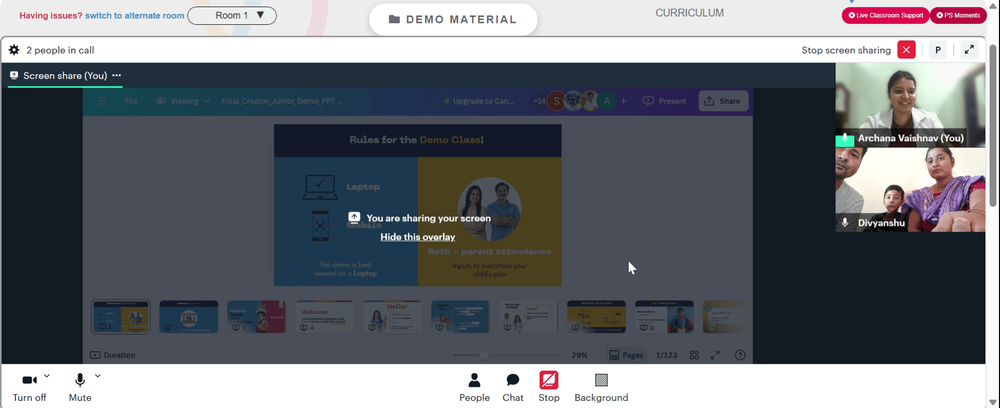Image resolution: width=1000 pixels, height=408 pixels.
Task: Mute the microphone
Action: [80, 387]
